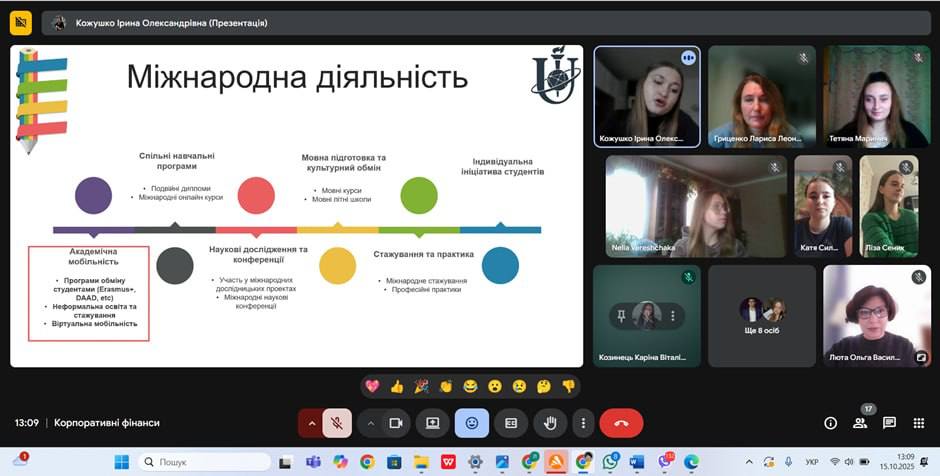Viewport: 940px width, 476px height.
Task: Click the present screen icon
Action: (x=433, y=423)
